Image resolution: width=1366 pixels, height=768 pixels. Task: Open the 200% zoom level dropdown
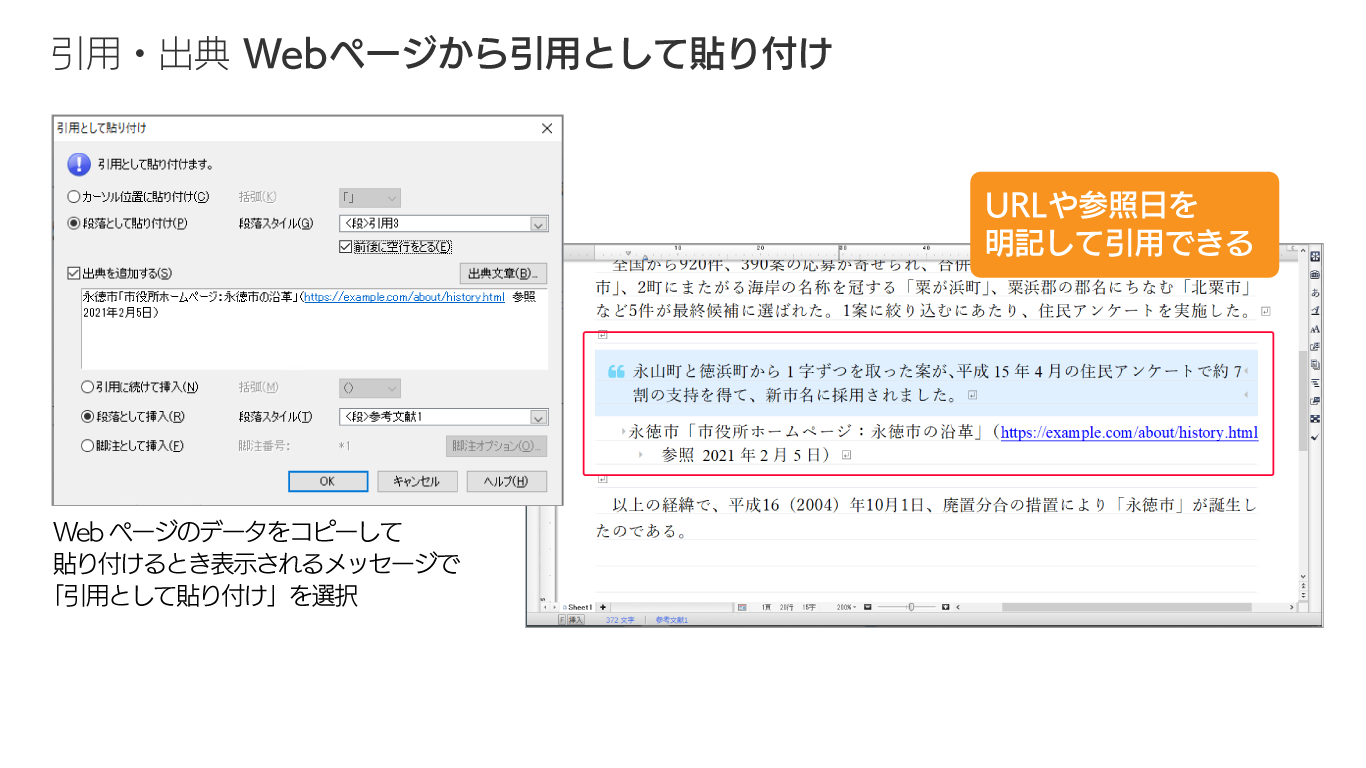(844, 607)
